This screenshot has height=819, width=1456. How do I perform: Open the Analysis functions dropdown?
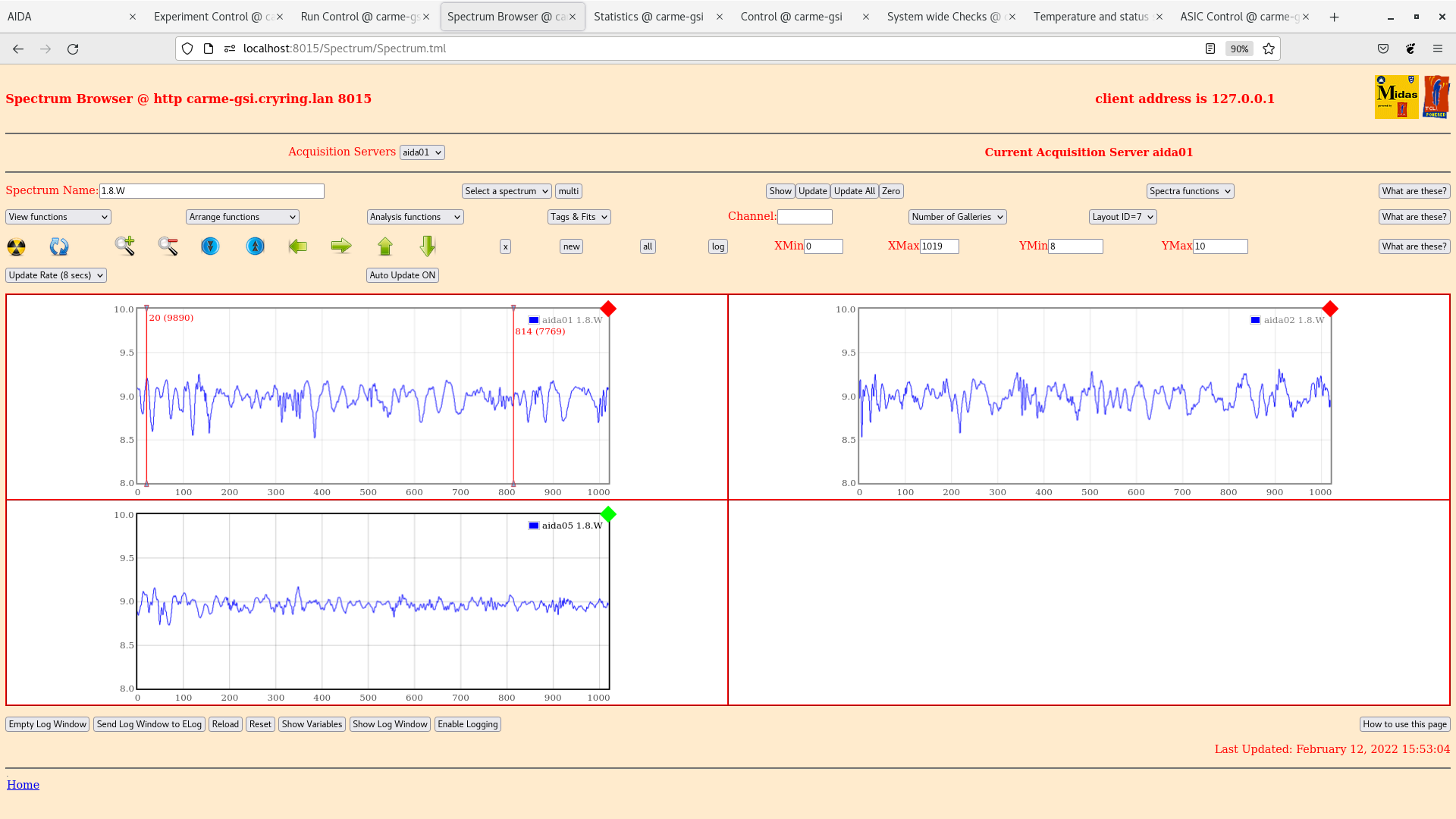tap(414, 217)
